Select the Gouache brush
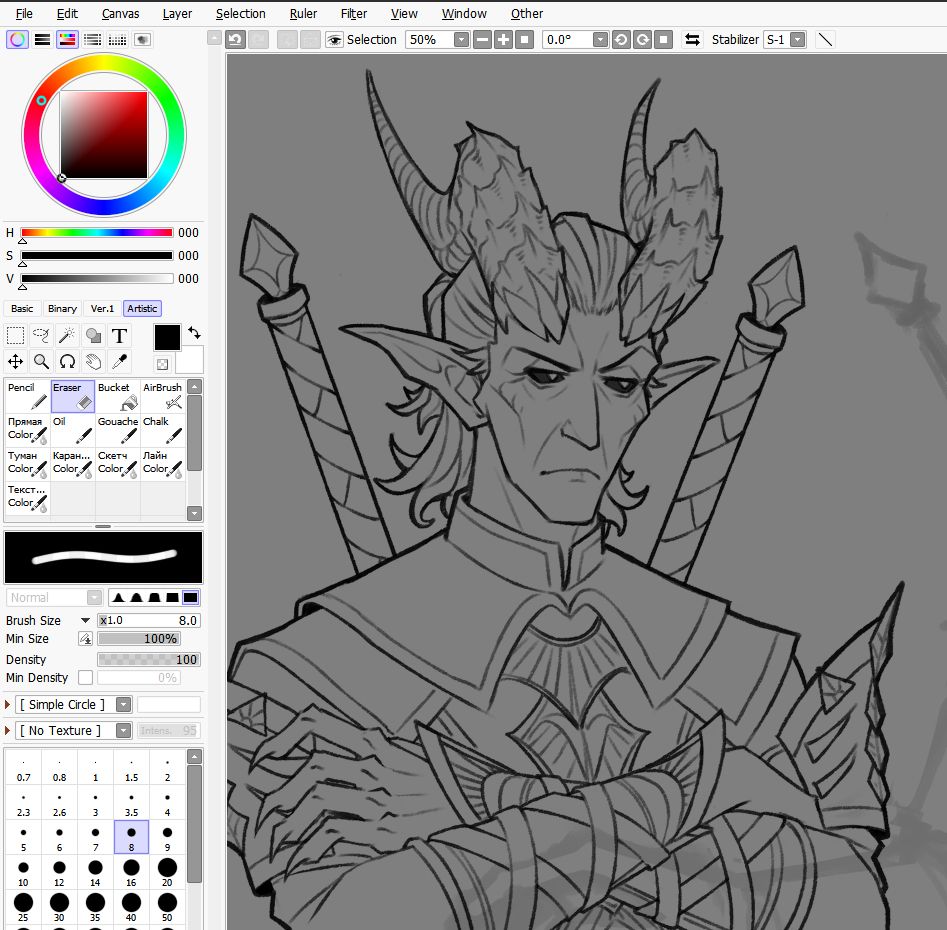The image size is (947, 930). point(118,430)
